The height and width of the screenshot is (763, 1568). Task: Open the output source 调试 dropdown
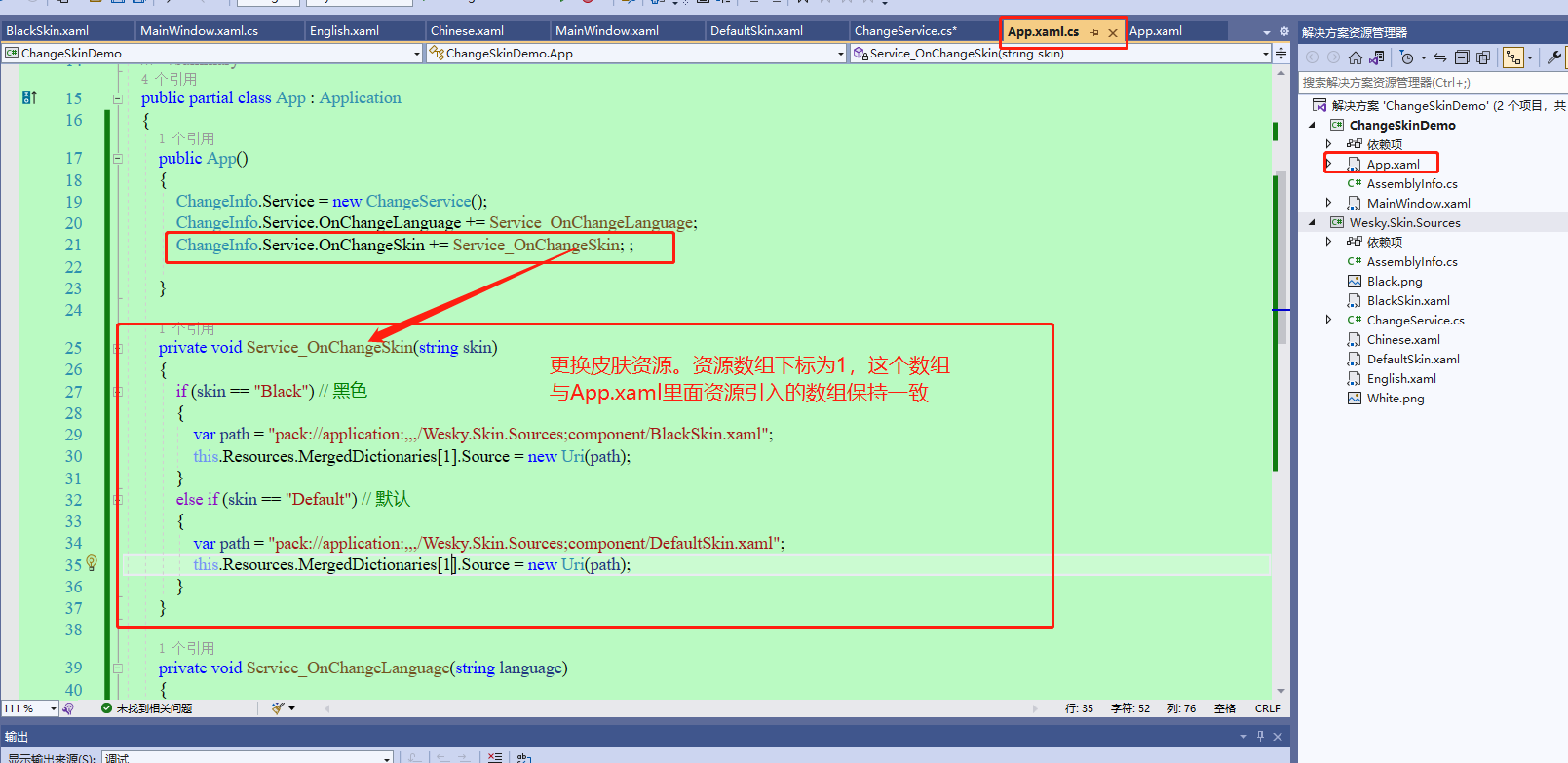click(248, 757)
